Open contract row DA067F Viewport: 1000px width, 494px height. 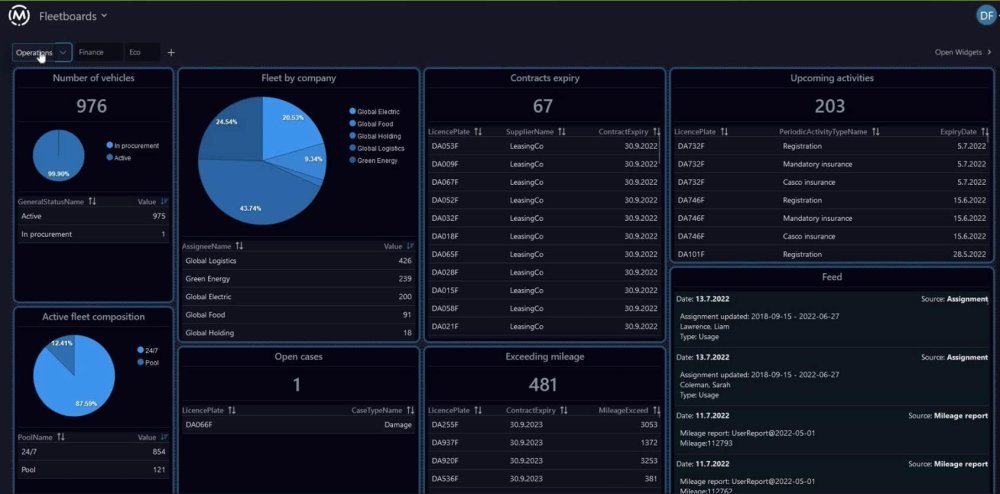pyautogui.click(x=545, y=182)
